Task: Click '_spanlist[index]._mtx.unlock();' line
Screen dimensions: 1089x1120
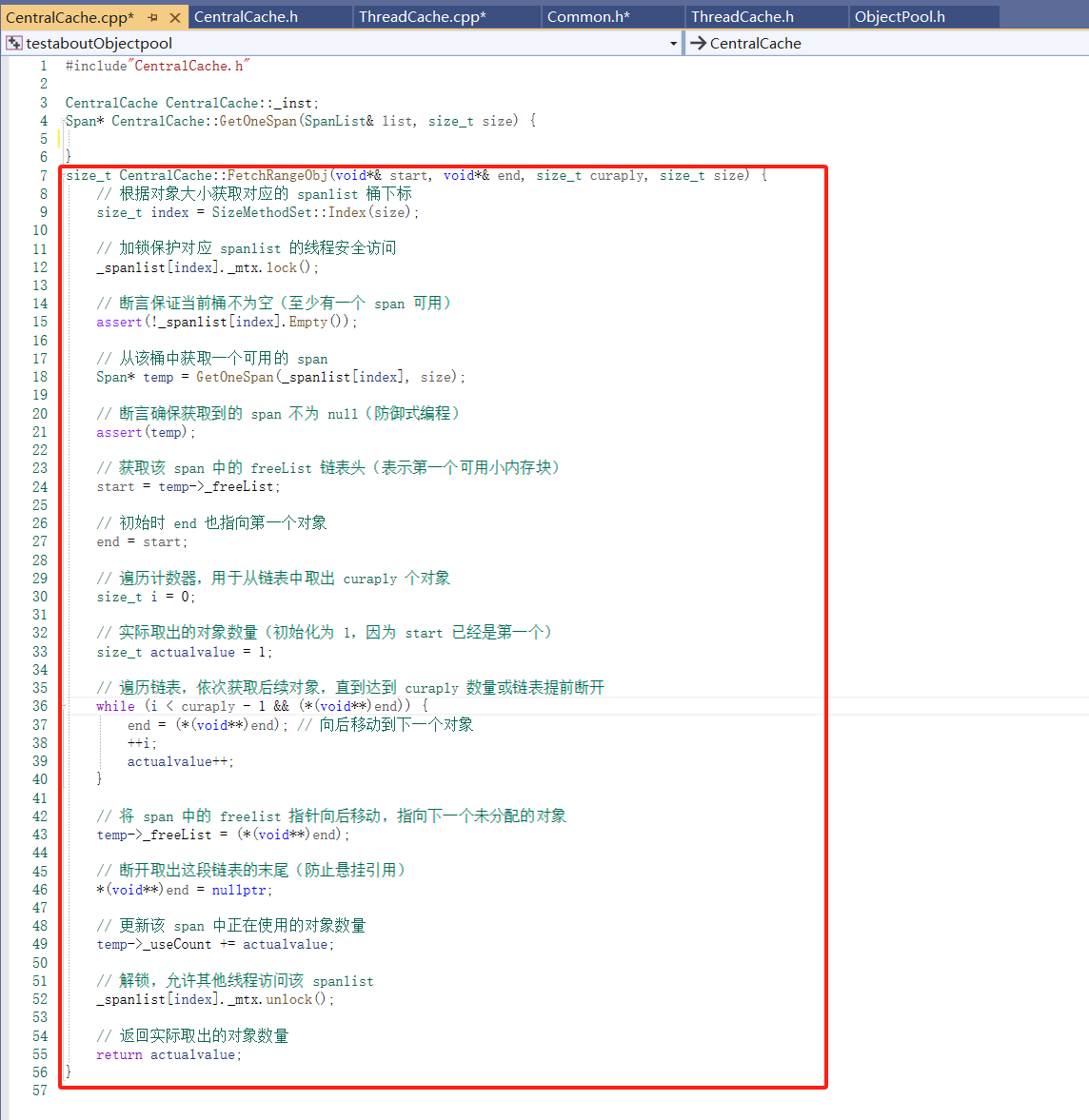Action: click(x=215, y=1000)
